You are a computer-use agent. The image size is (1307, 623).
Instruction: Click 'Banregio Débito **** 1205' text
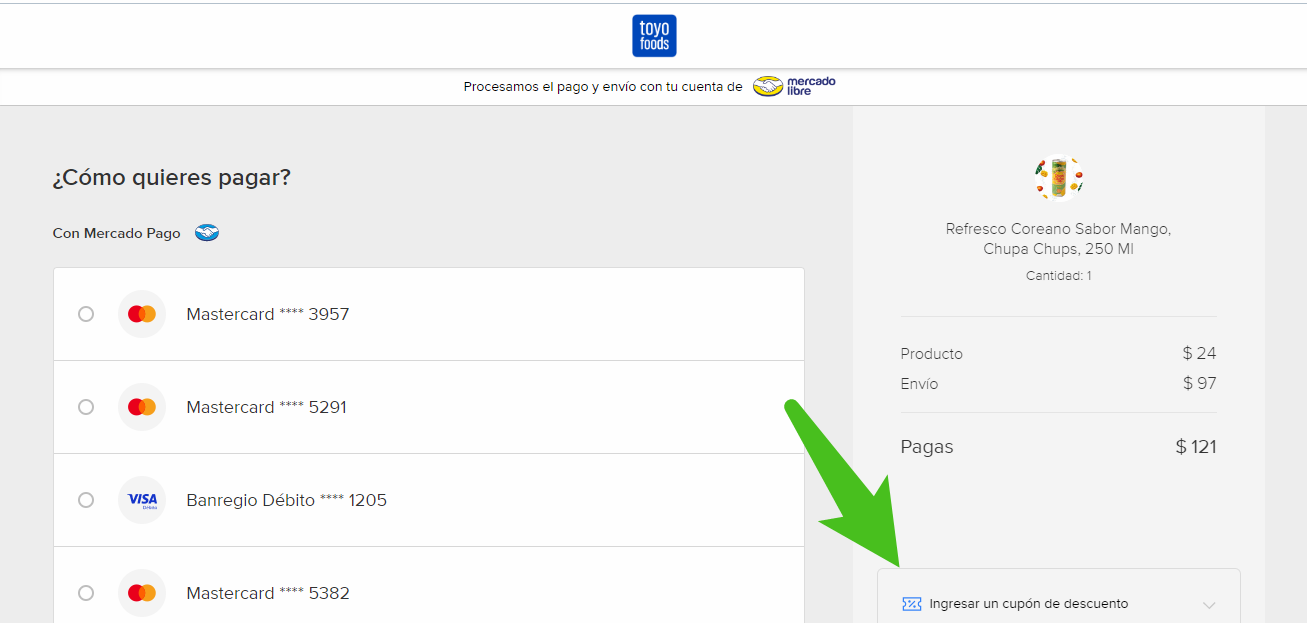[287, 500]
